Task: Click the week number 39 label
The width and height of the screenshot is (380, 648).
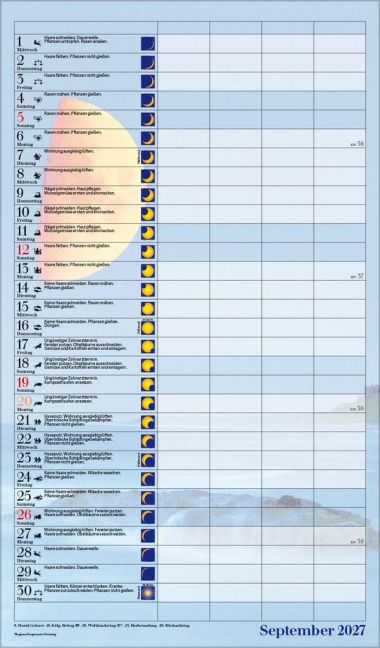Action: pos(357,541)
